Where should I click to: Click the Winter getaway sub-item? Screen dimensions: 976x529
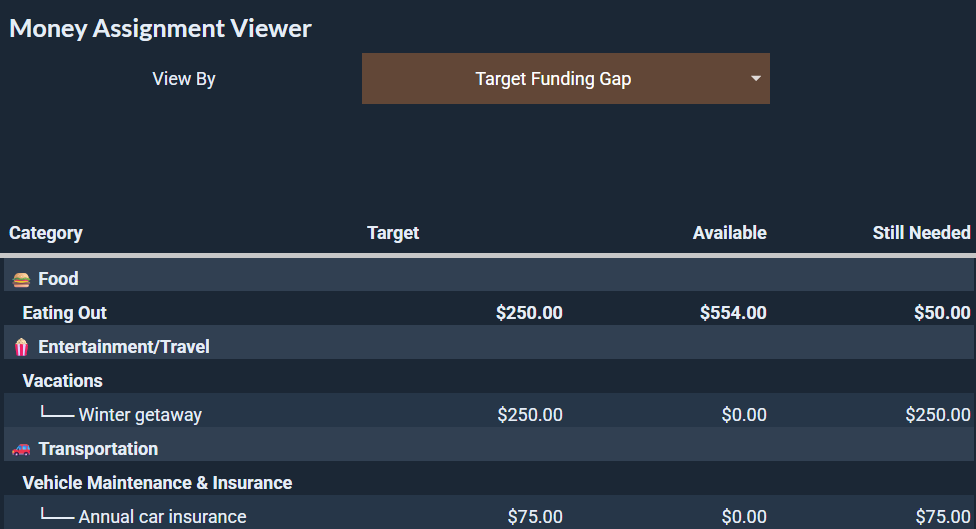140,415
